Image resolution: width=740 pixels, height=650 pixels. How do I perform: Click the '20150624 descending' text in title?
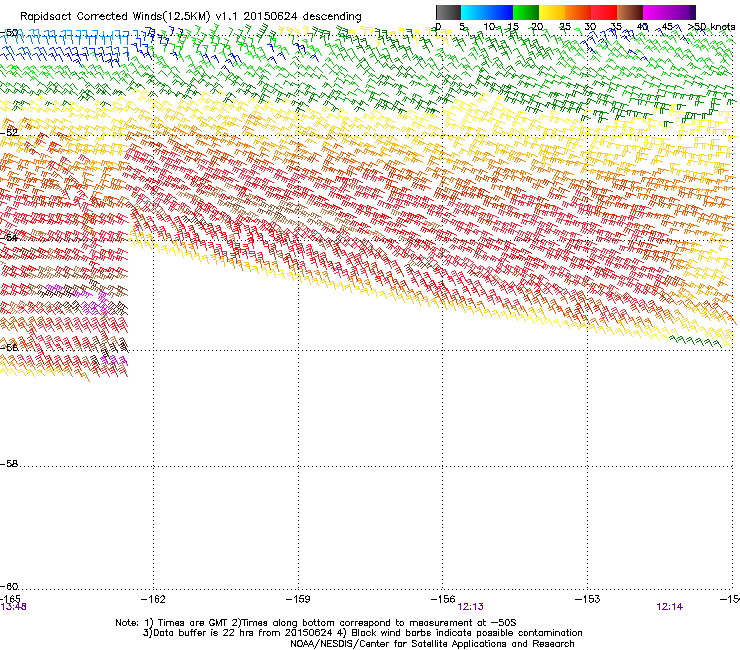[x=303, y=17]
